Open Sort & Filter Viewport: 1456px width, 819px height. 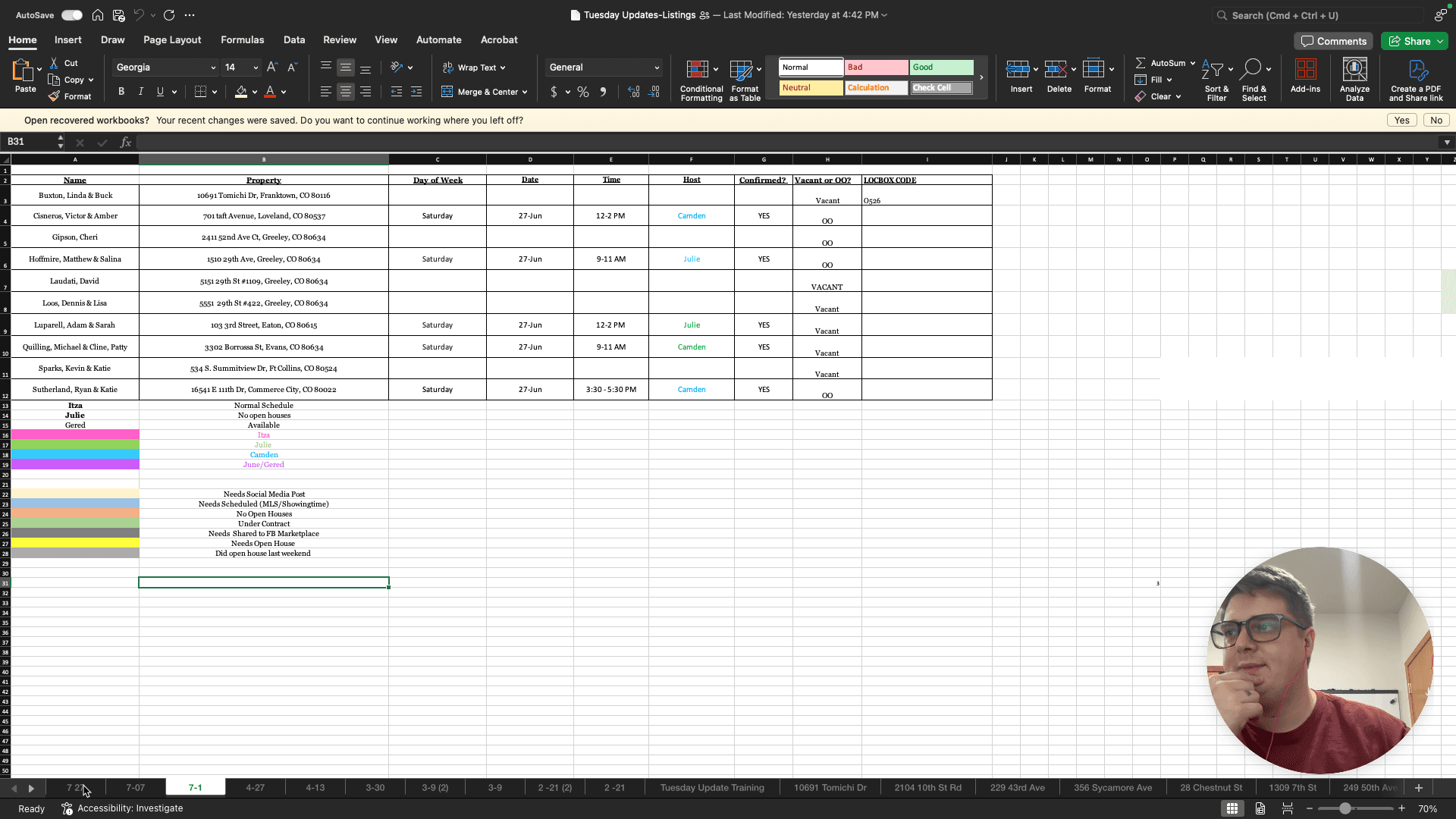(1216, 80)
